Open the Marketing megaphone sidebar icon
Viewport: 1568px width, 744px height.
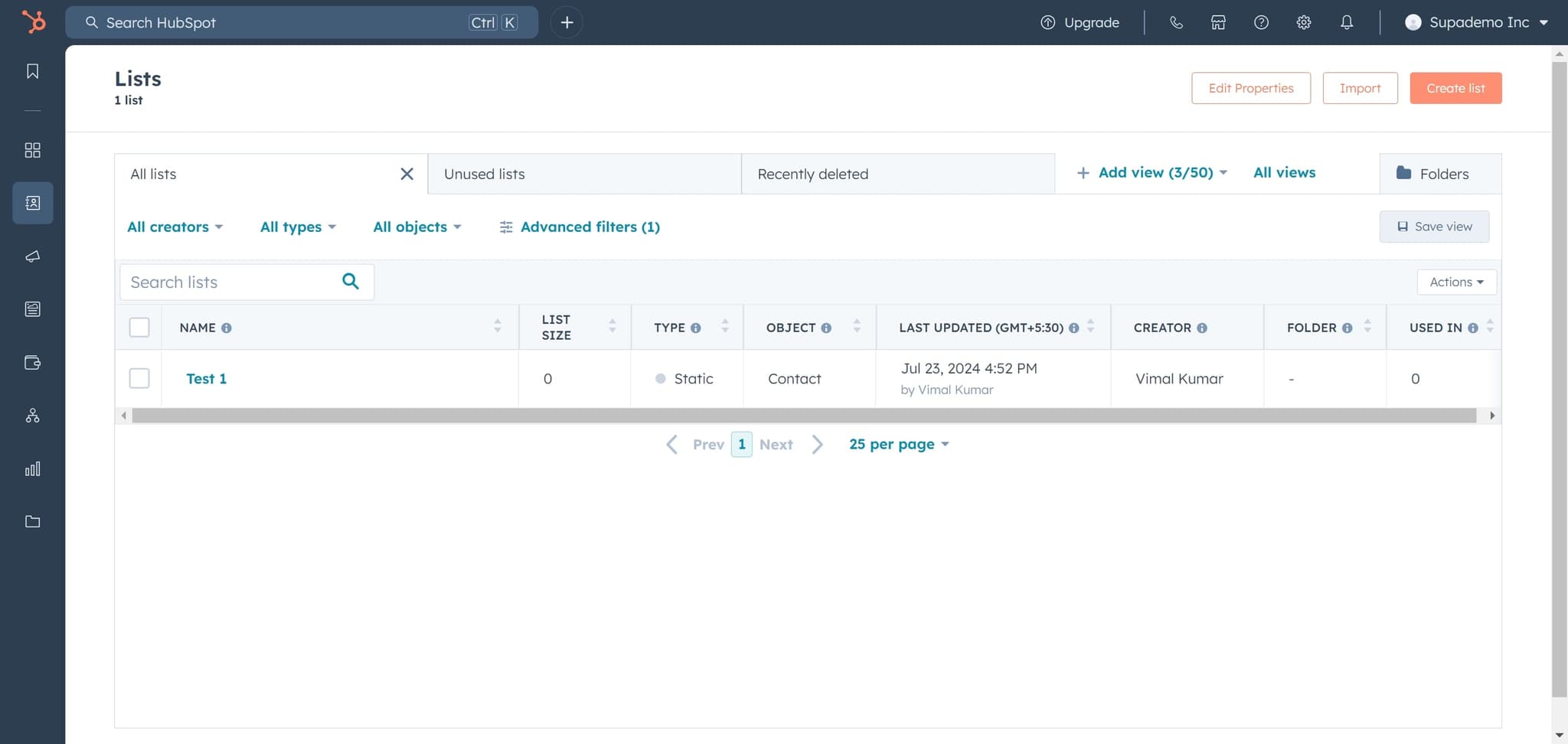click(x=32, y=256)
